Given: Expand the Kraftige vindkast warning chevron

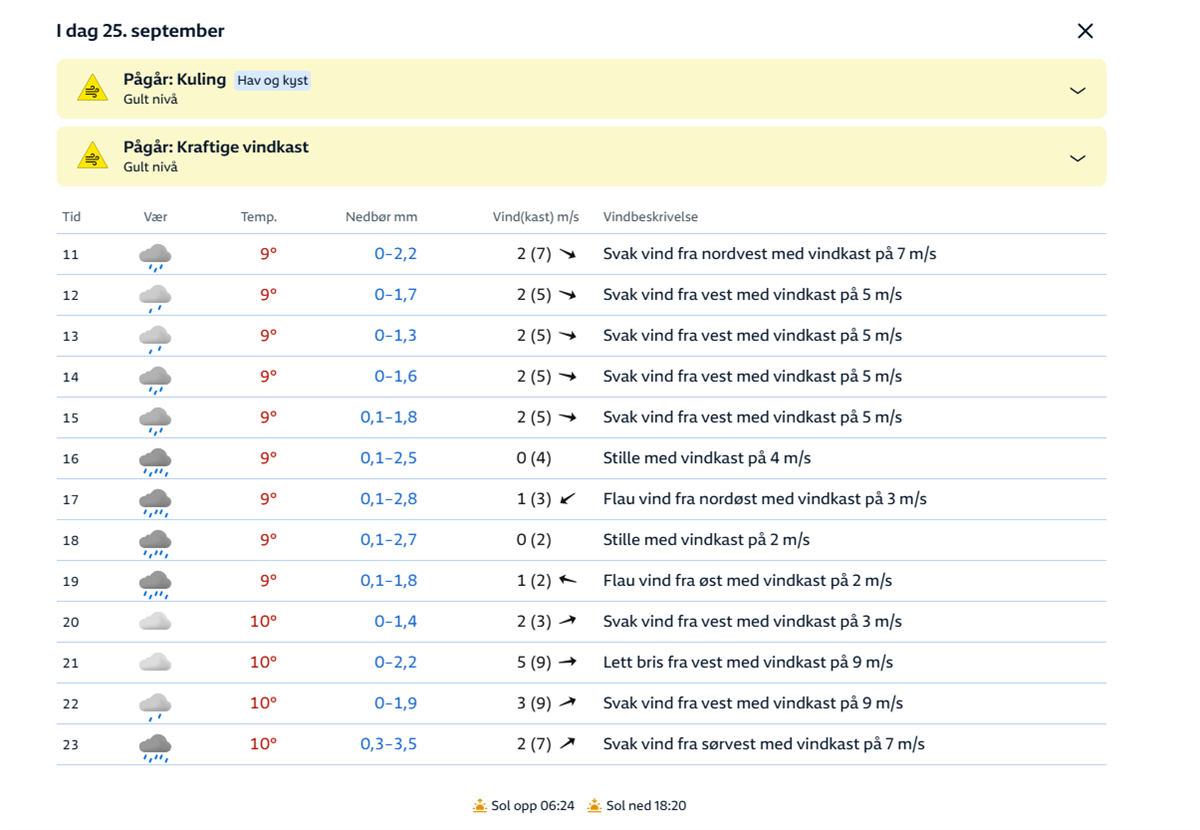Looking at the screenshot, I should (x=1077, y=158).
